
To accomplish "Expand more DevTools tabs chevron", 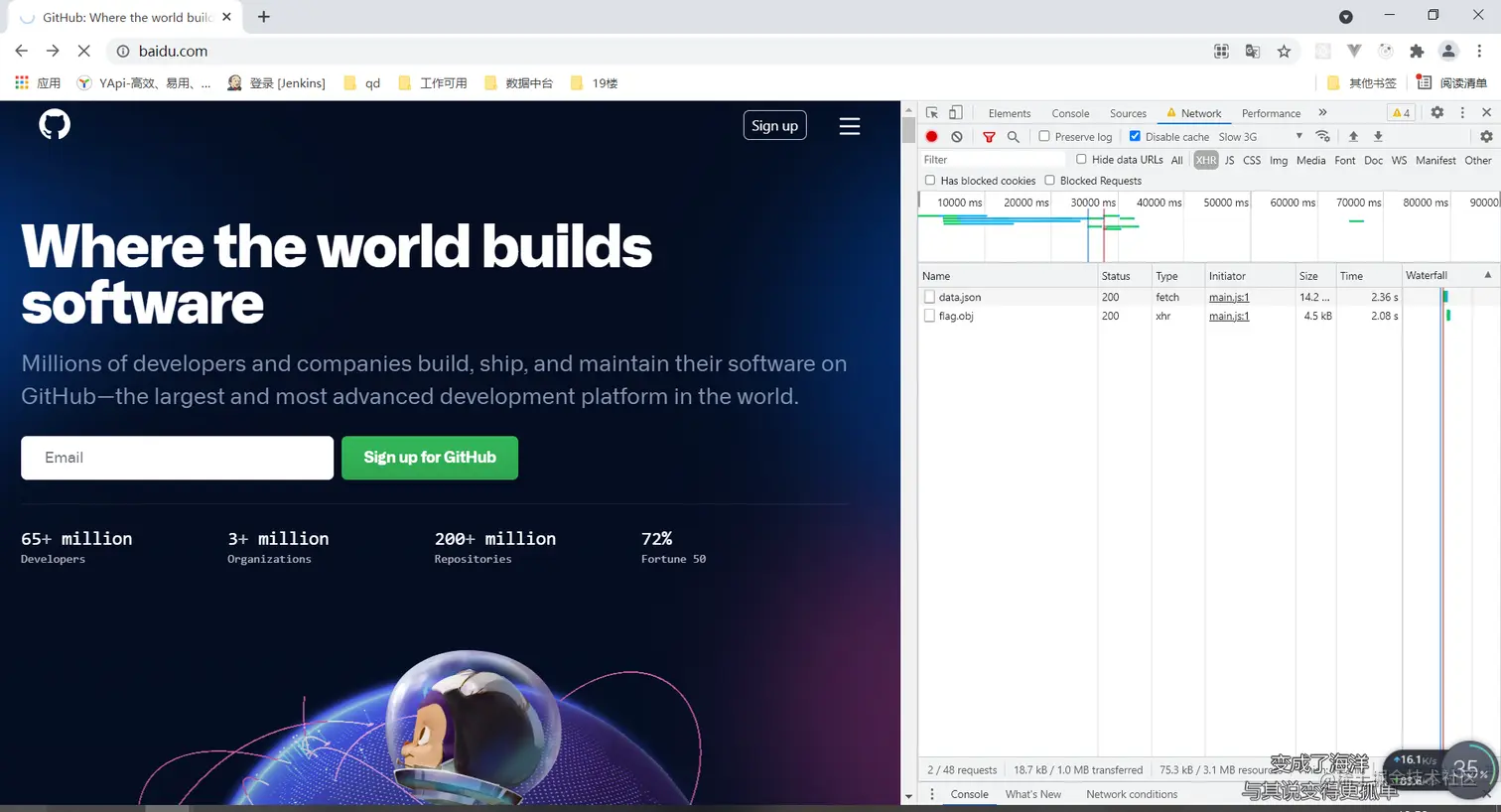I will pyautogui.click(x=1322, y=113).
